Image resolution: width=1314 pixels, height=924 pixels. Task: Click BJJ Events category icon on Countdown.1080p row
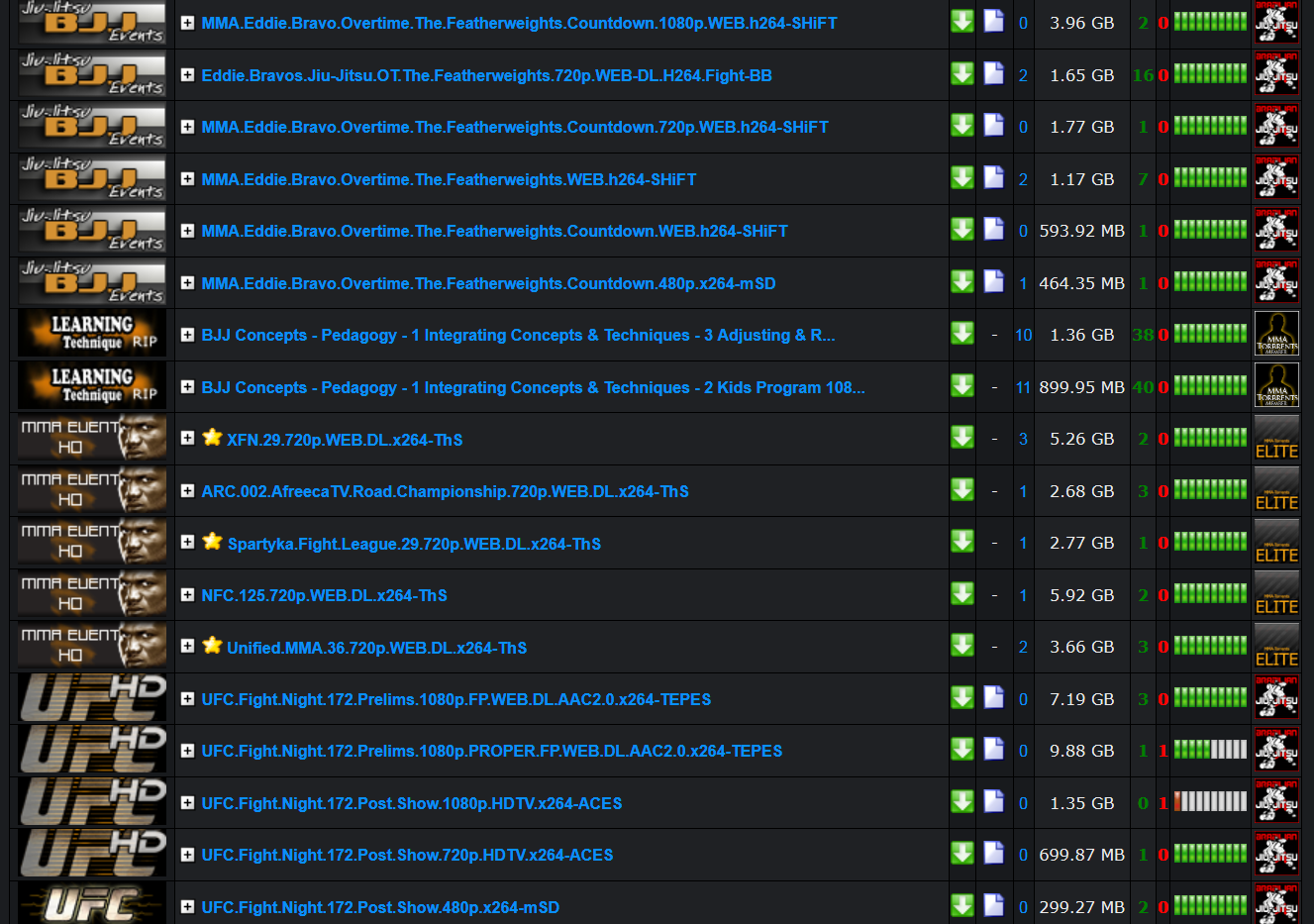(93, 23)
